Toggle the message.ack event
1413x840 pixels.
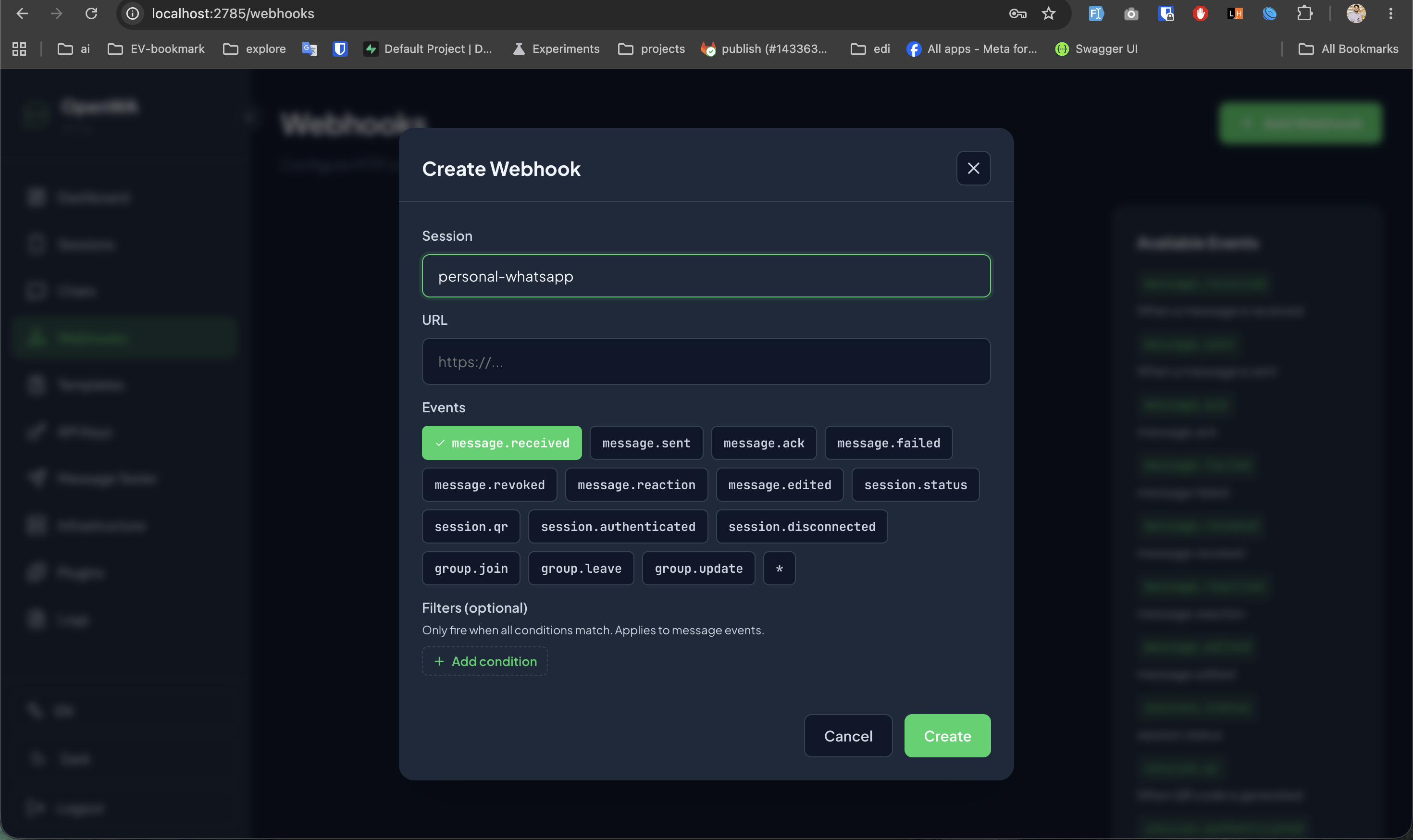[x=764, y=443]
